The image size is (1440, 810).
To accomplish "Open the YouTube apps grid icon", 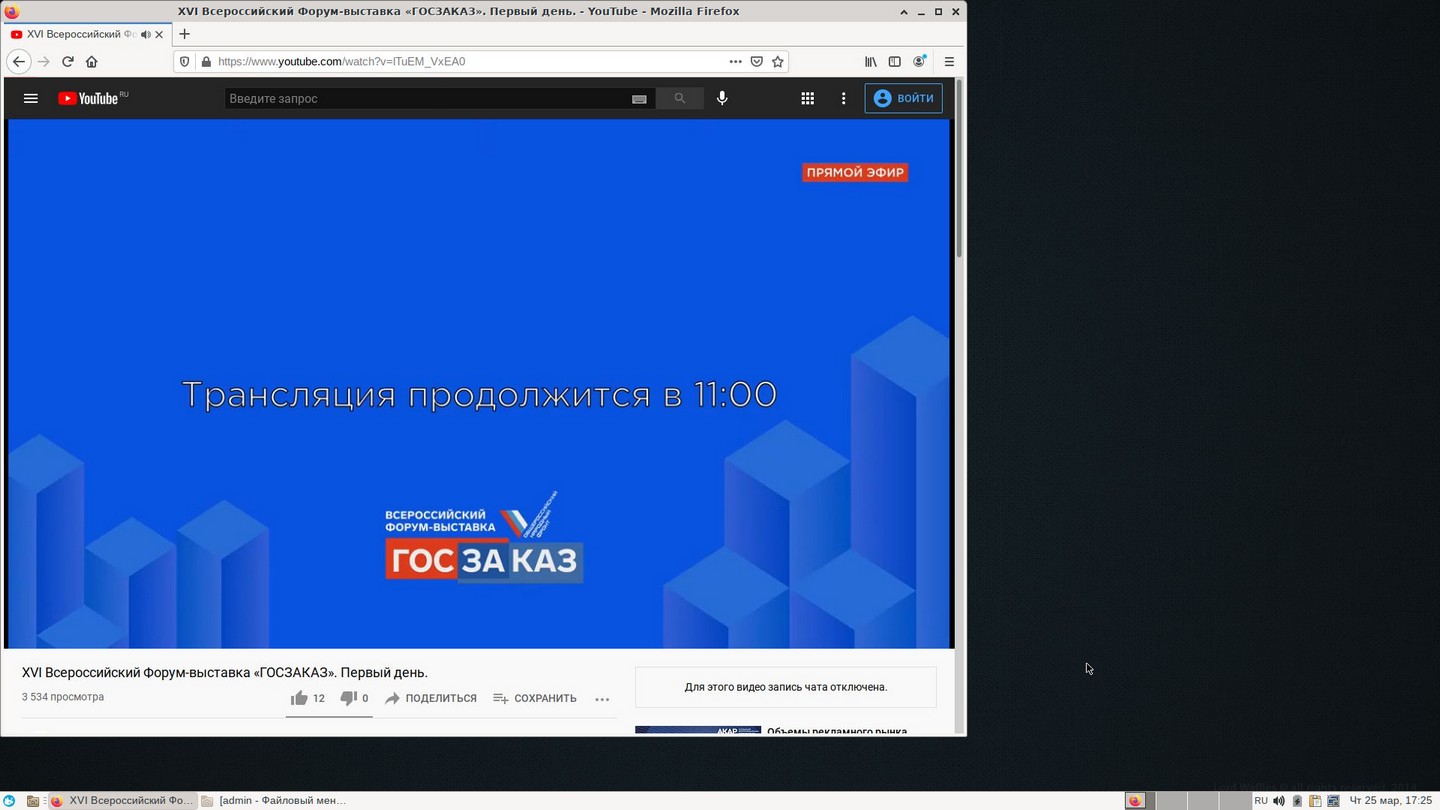I will 807,98.
